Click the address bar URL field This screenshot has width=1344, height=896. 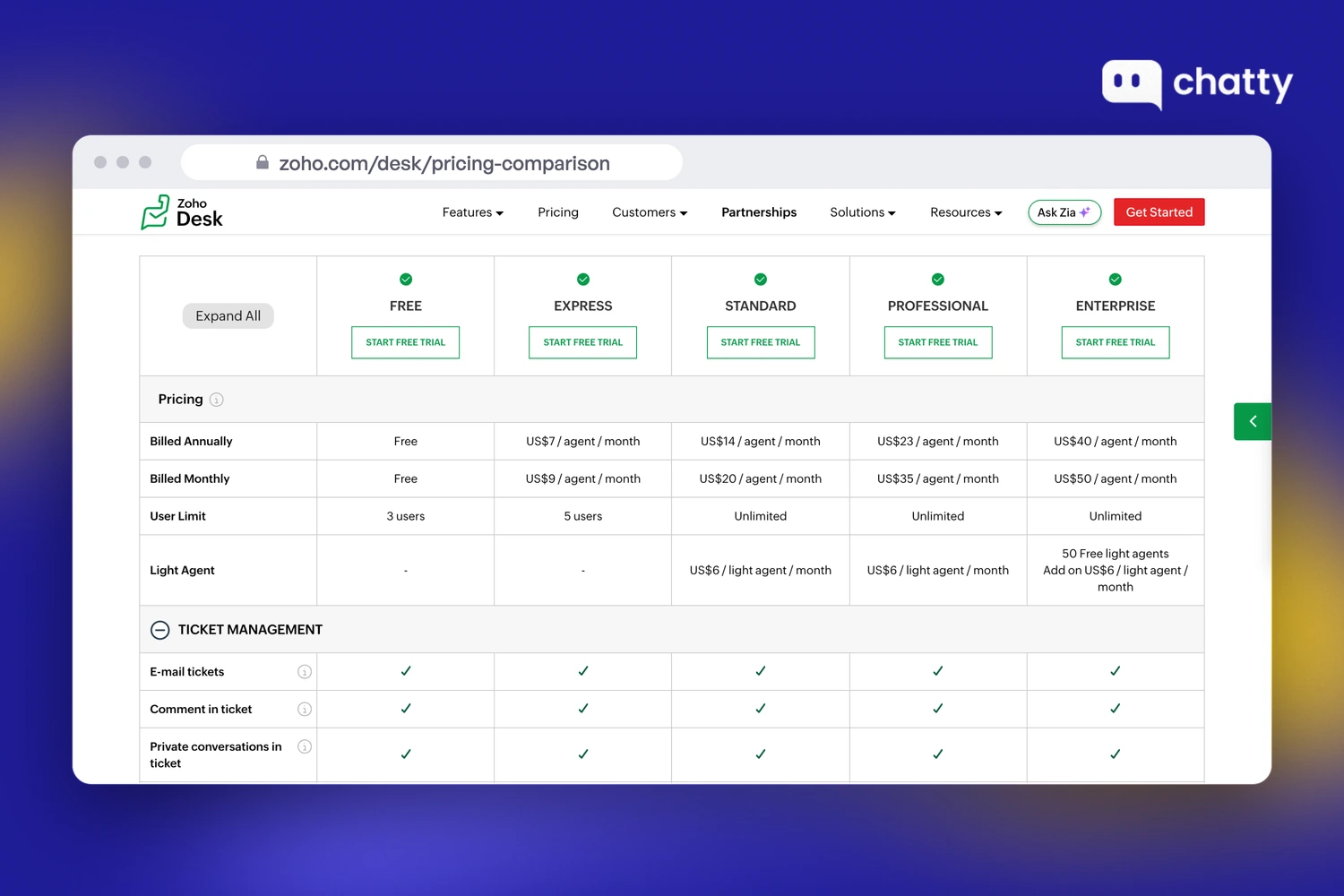(x=432, y=162)
